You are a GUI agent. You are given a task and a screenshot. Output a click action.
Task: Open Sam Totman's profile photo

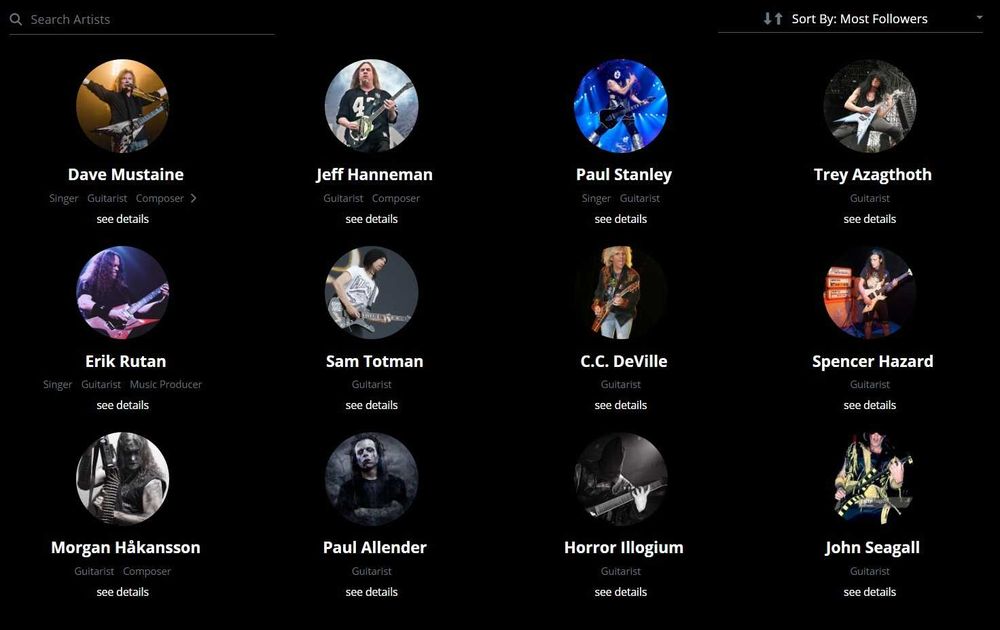[x=372, y=293]
